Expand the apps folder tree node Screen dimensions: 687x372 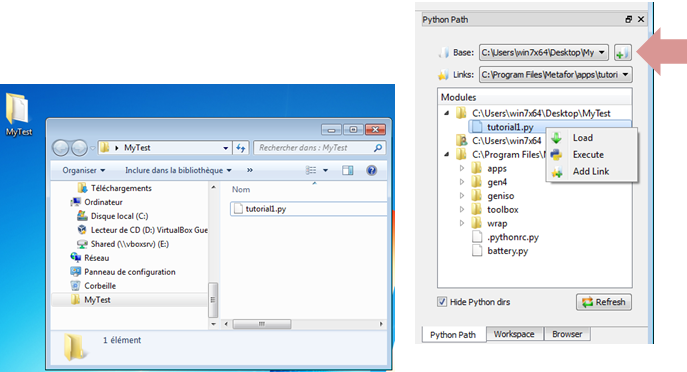point(462,168)
